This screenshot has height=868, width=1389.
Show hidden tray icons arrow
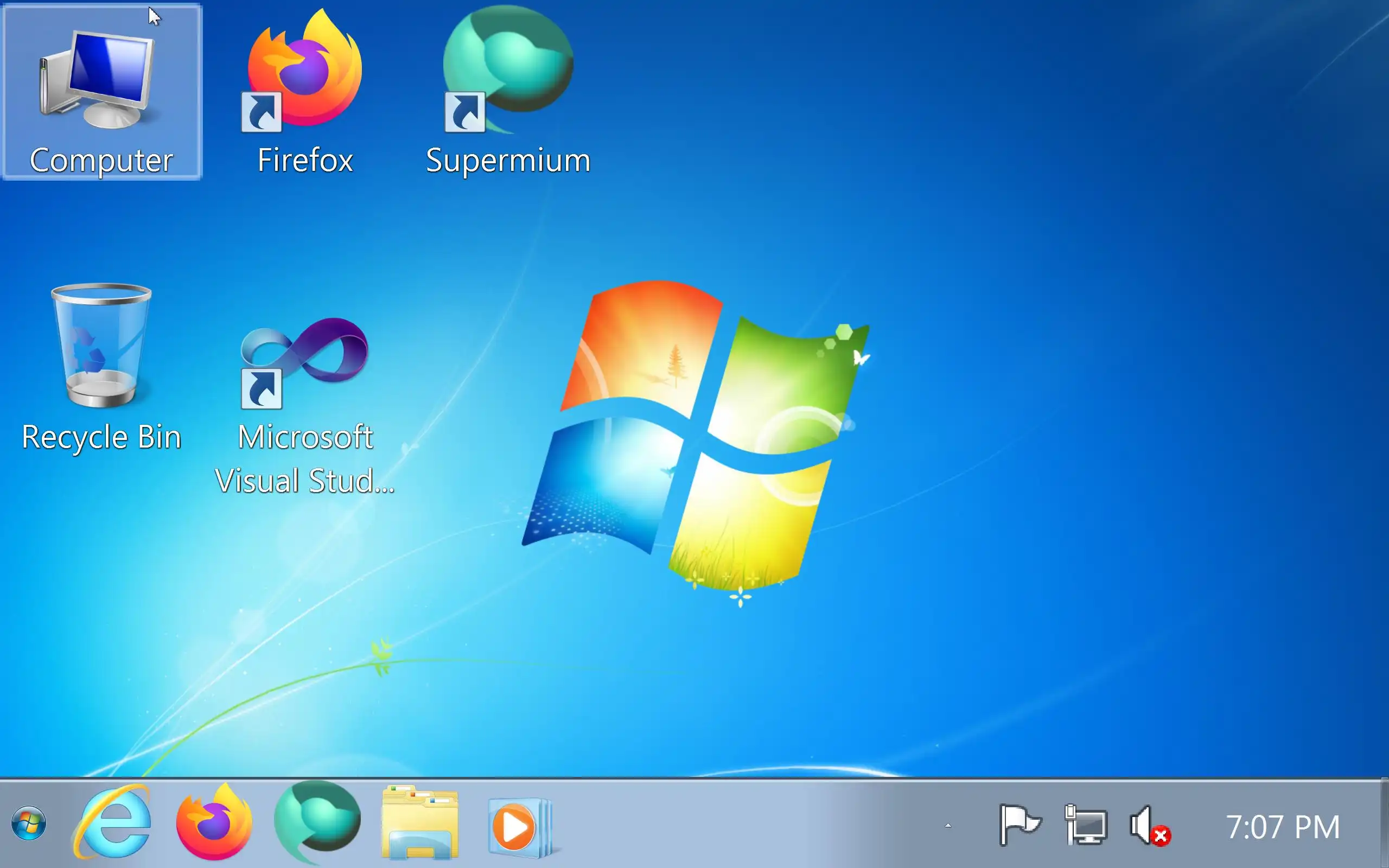coord(948,826)
